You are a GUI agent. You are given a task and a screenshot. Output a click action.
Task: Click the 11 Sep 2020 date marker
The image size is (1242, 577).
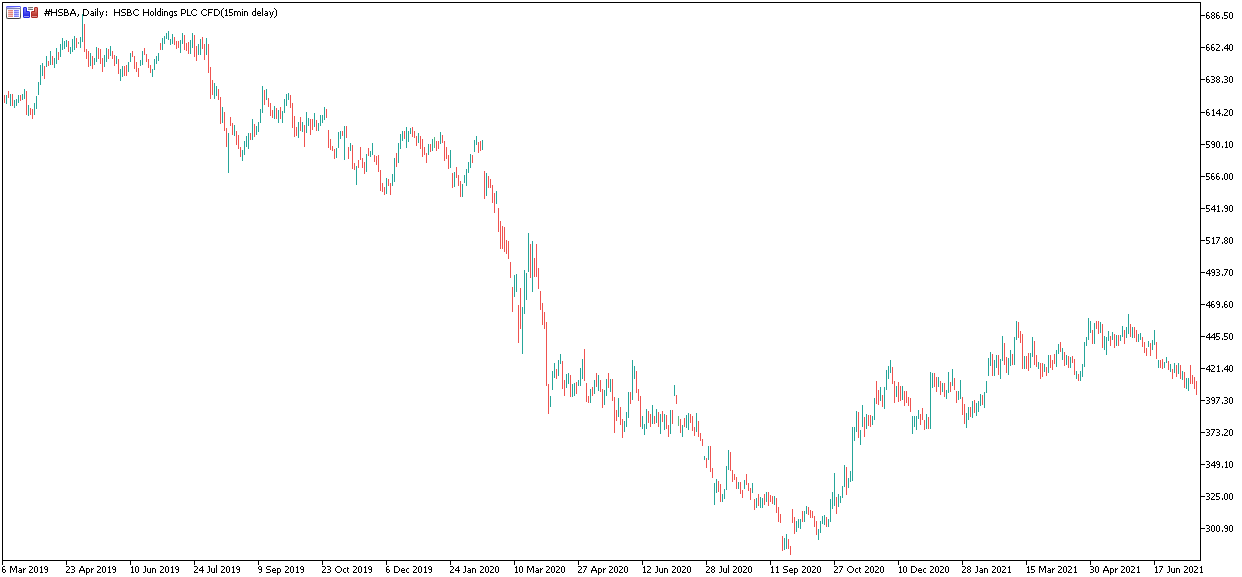[795, 569]
